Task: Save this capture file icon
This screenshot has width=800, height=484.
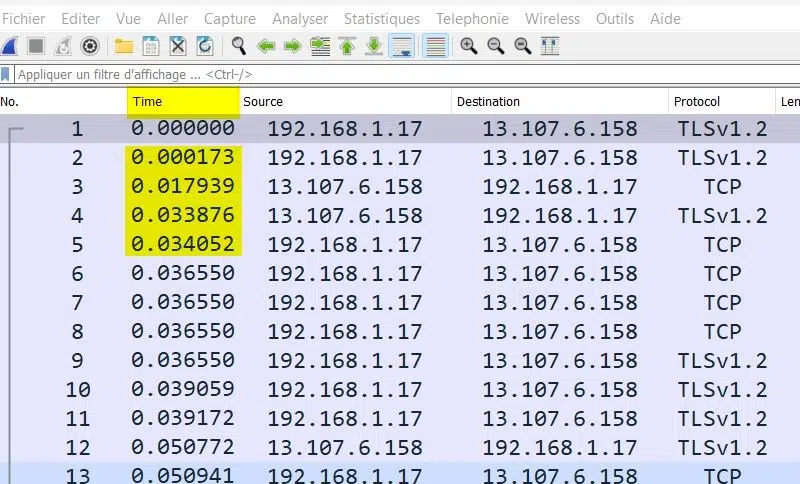Action: tap(151, 46)
